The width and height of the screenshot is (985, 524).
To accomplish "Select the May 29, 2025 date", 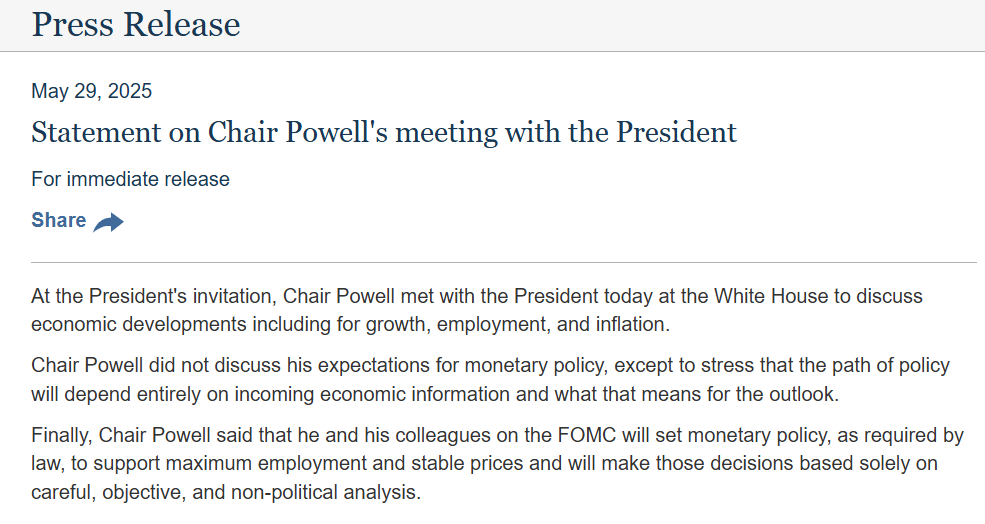I will point(92,91).
